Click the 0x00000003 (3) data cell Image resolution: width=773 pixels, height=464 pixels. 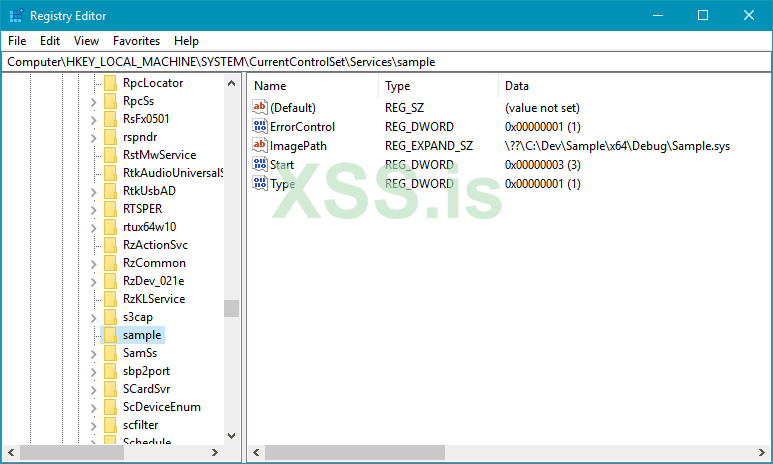coord(542,165)
